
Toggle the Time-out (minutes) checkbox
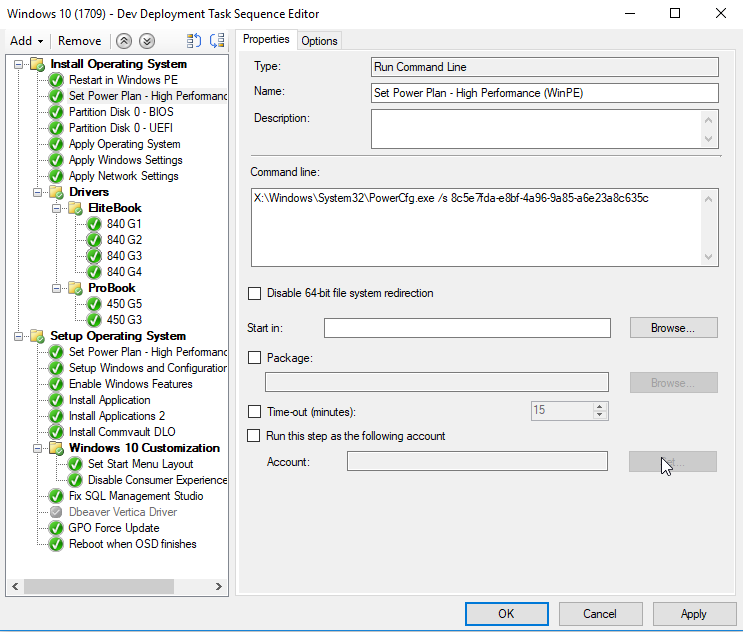pos(254,412)
